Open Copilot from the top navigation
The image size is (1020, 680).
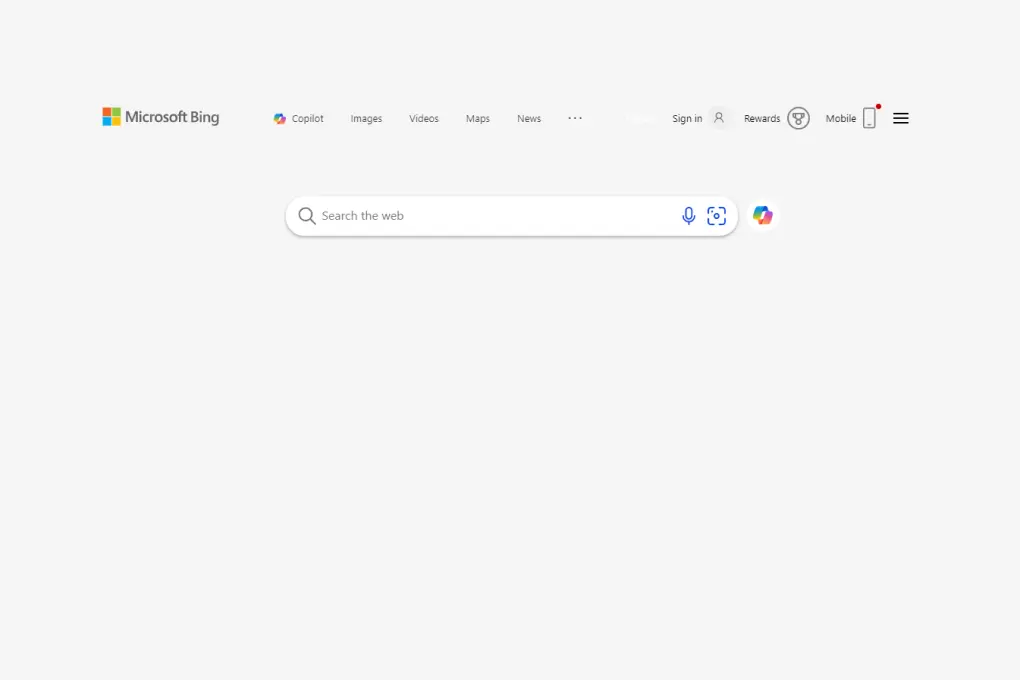pyautogui.click(x=299, y=118)
